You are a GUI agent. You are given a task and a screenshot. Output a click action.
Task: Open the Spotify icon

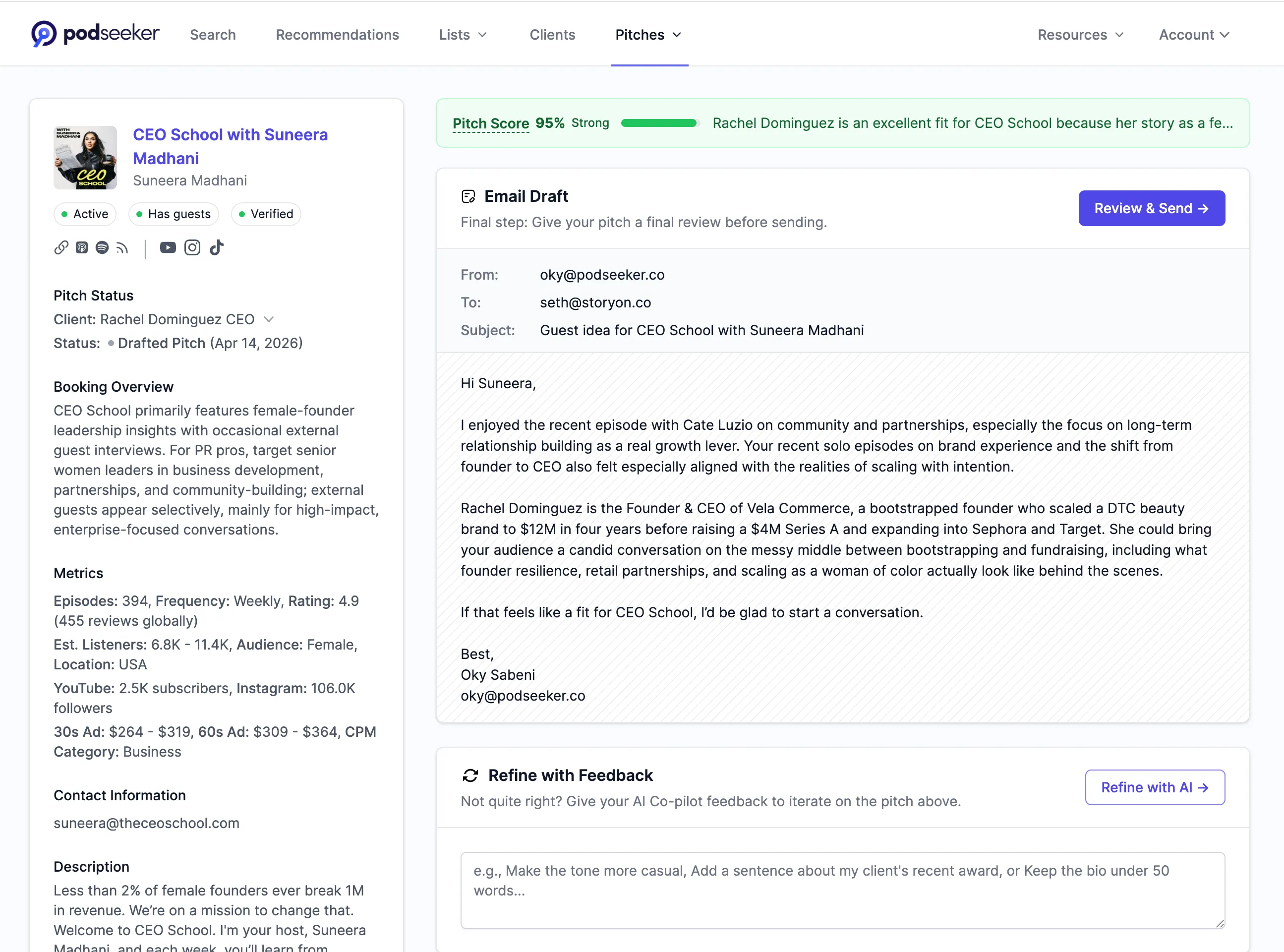point(102,248)
